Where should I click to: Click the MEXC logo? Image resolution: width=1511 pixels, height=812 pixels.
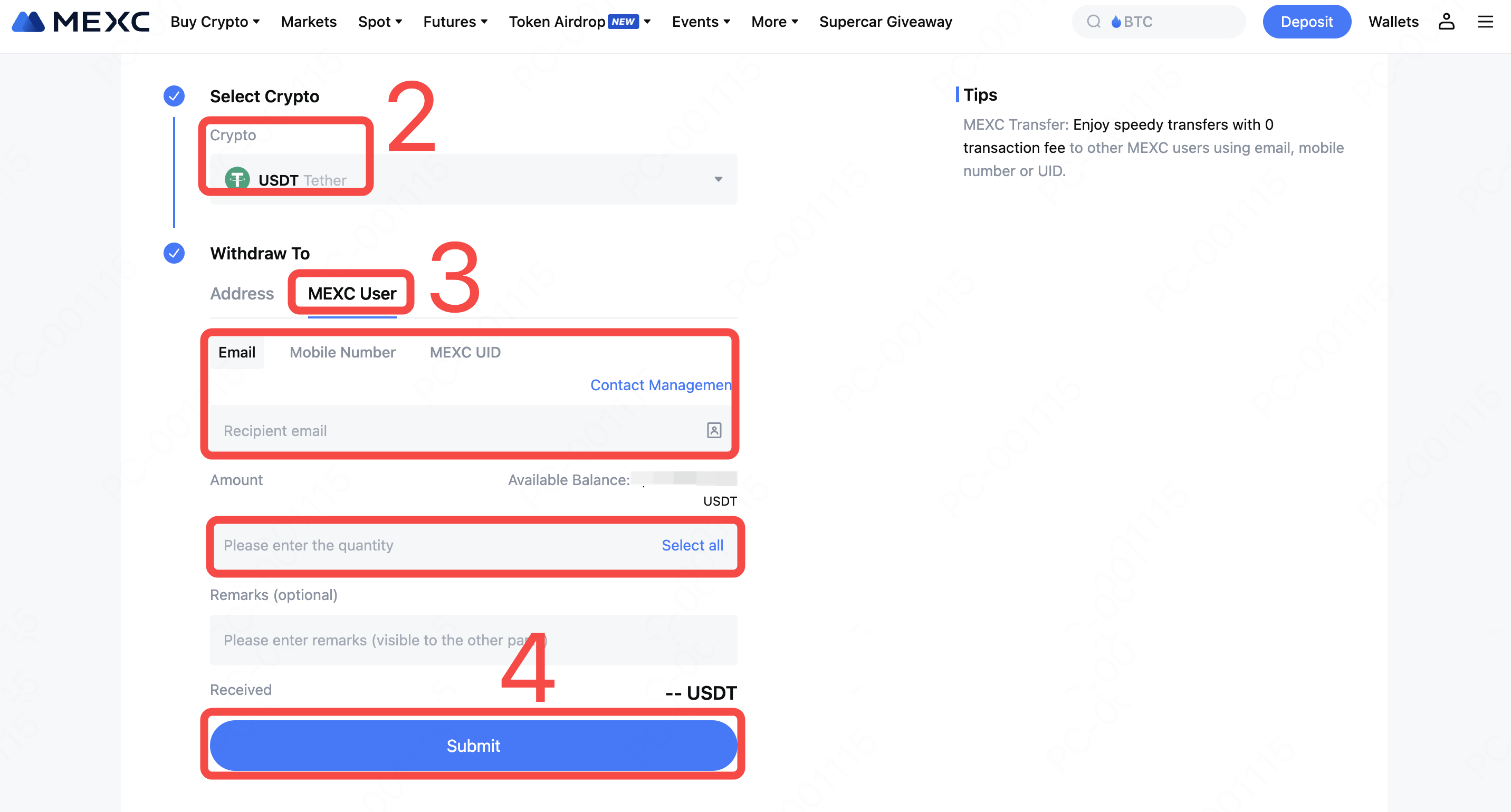(x=80, y=22)
